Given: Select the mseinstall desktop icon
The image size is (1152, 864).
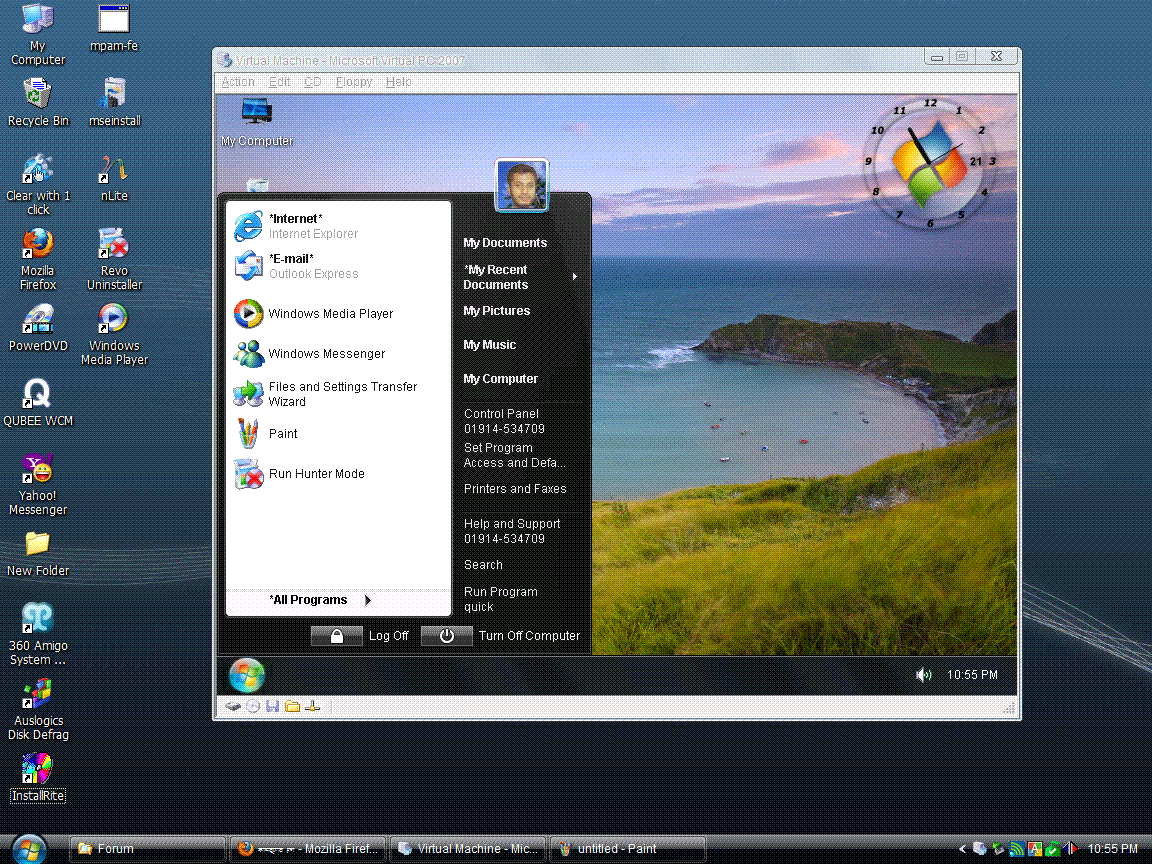Looking at the screenshot, I should tap(114, 102).
